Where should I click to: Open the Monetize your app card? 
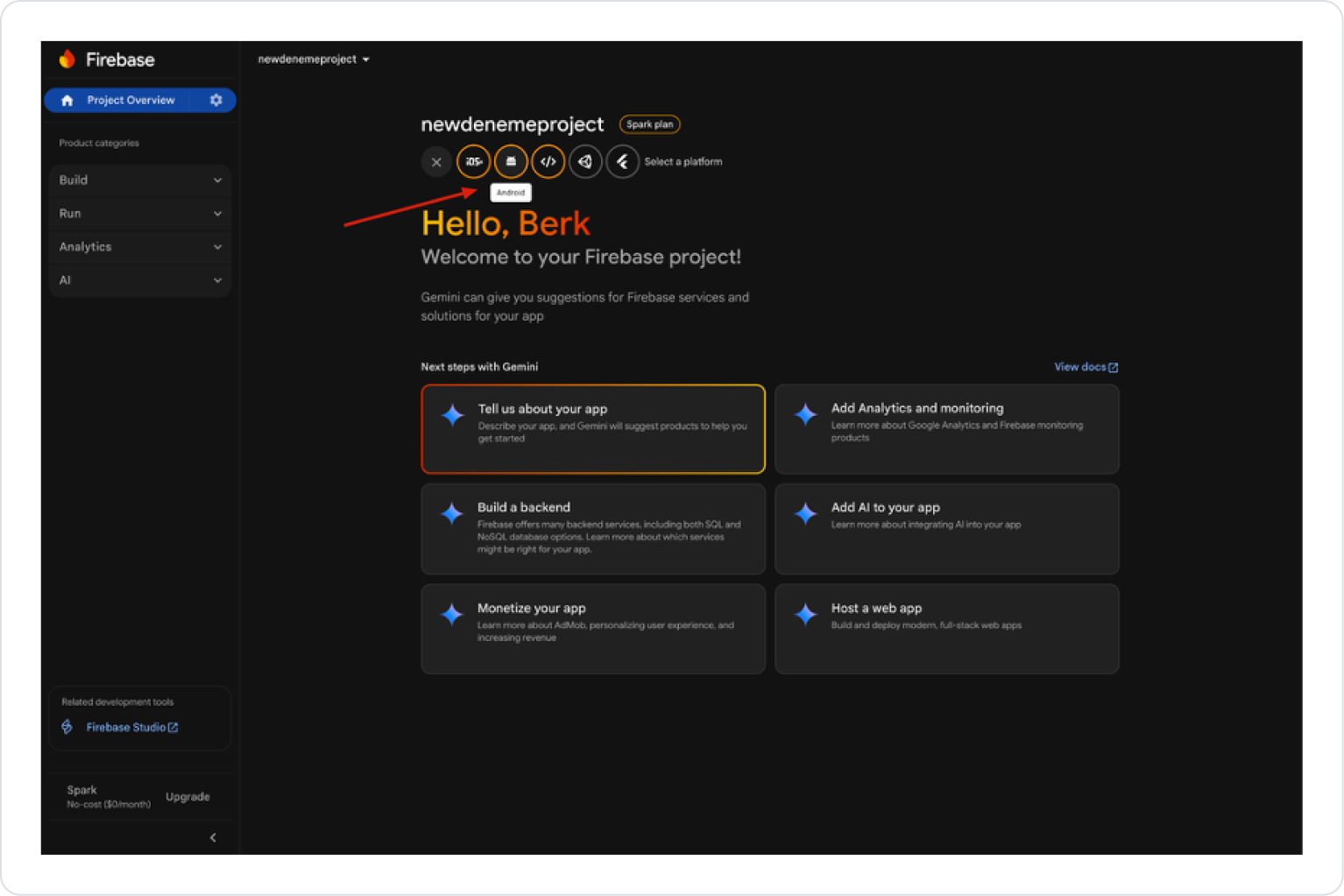click(593, 629)
